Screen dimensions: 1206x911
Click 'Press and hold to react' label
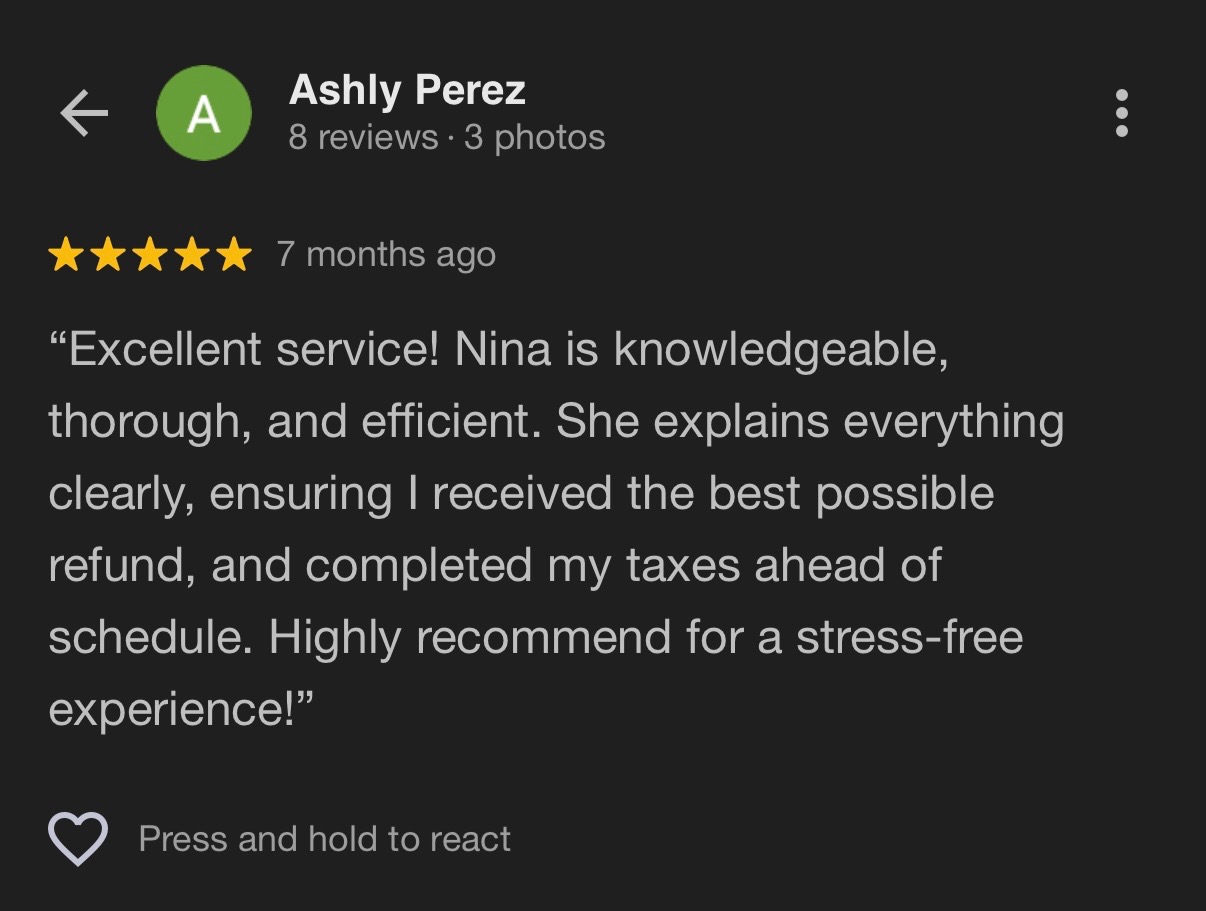click(x=325, y=838)
